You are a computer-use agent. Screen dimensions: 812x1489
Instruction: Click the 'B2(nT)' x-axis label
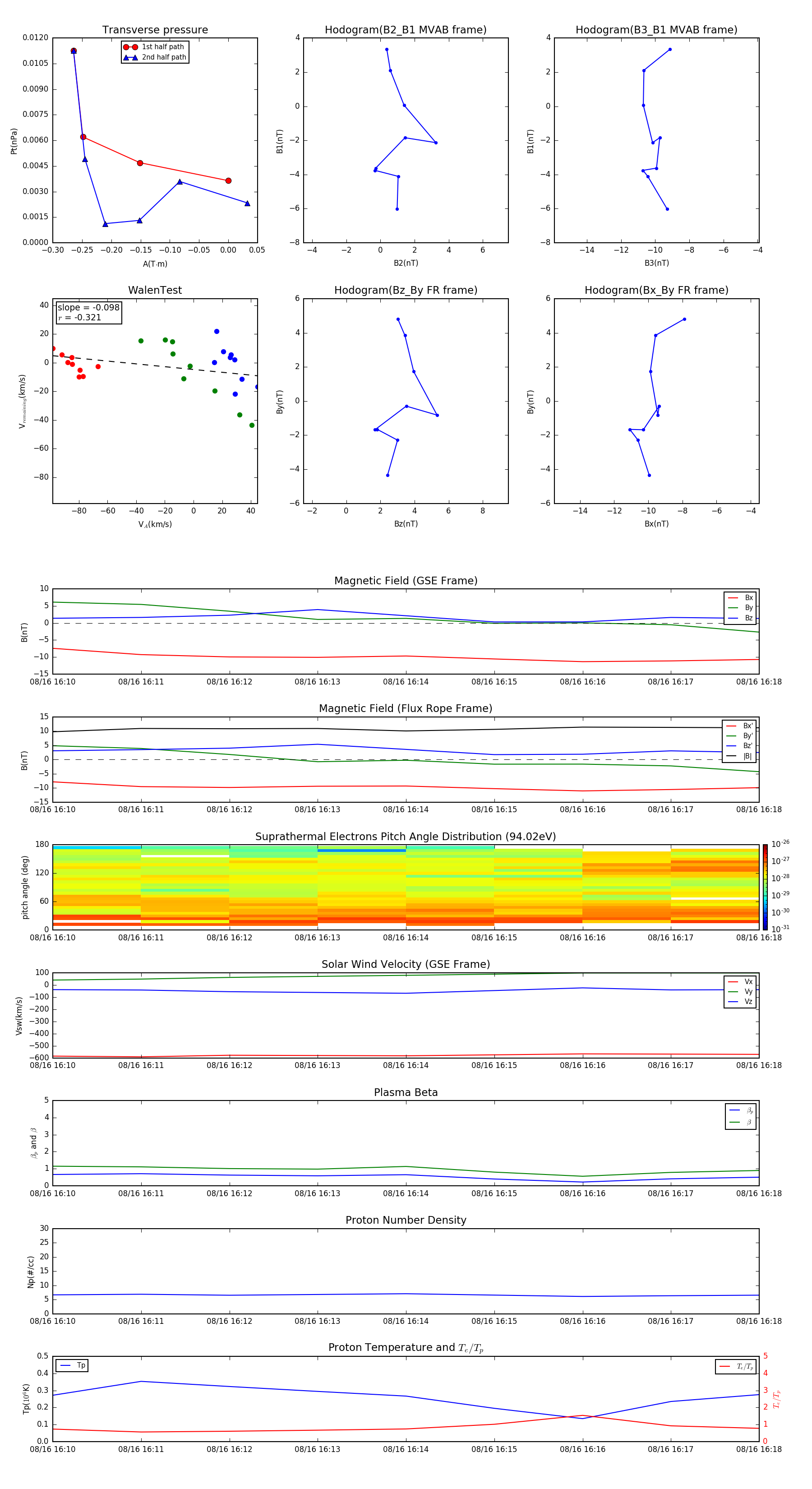pyautogui.click(x=406, y=263)
